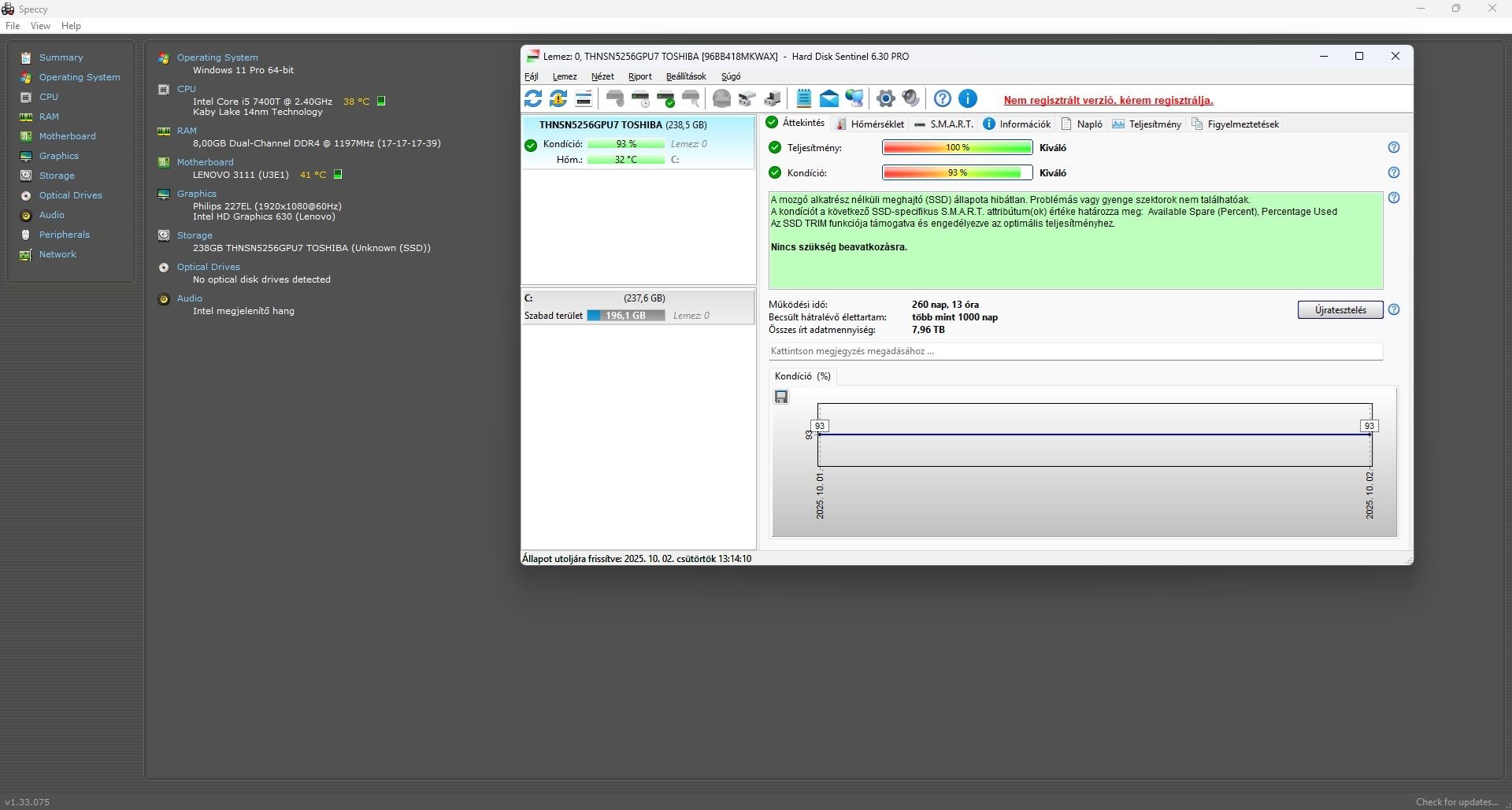Open configuration via the gear icon
1512x810 pixels.
[x=886, y=98]
